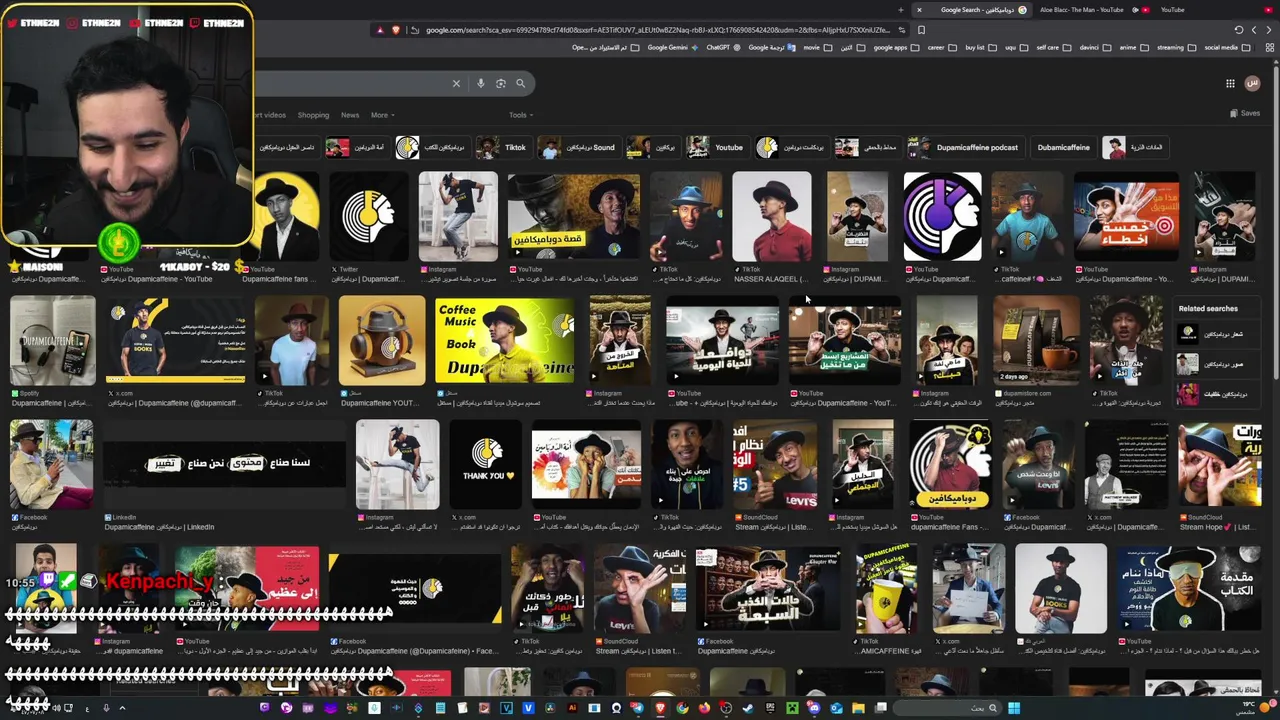
Task: Expand the davinci bookmarks folder
Action: [x=1096, y=47]
